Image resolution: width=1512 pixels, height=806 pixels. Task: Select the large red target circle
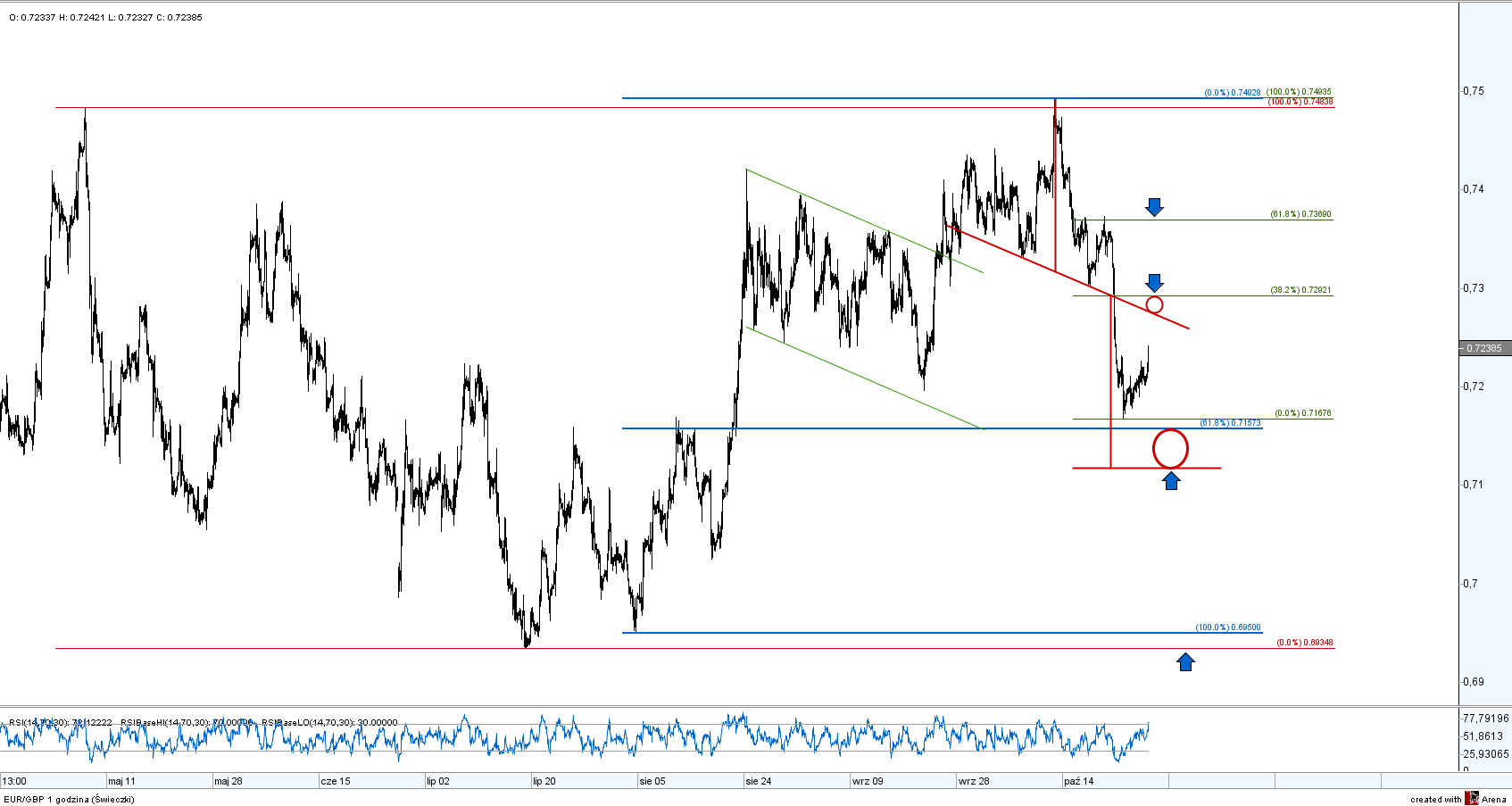pyautogui.click(x=1170, y=448)
